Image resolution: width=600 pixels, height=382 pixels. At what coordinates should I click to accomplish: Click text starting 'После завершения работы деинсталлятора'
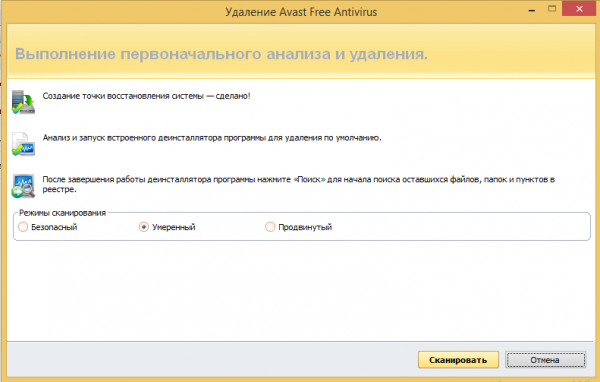[298, 184]
